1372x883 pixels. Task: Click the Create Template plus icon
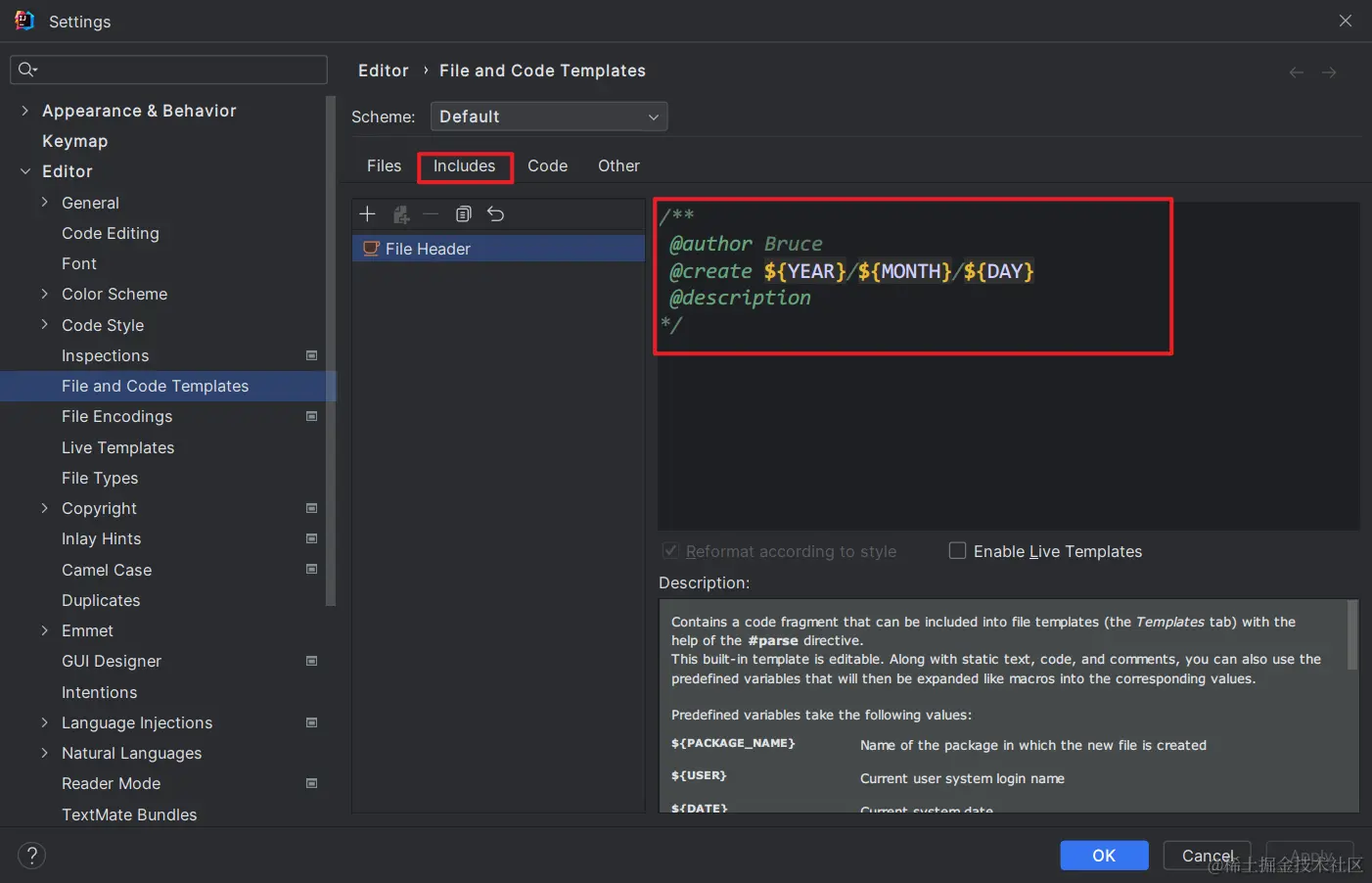pyautogui.click(x=367, y=213)
